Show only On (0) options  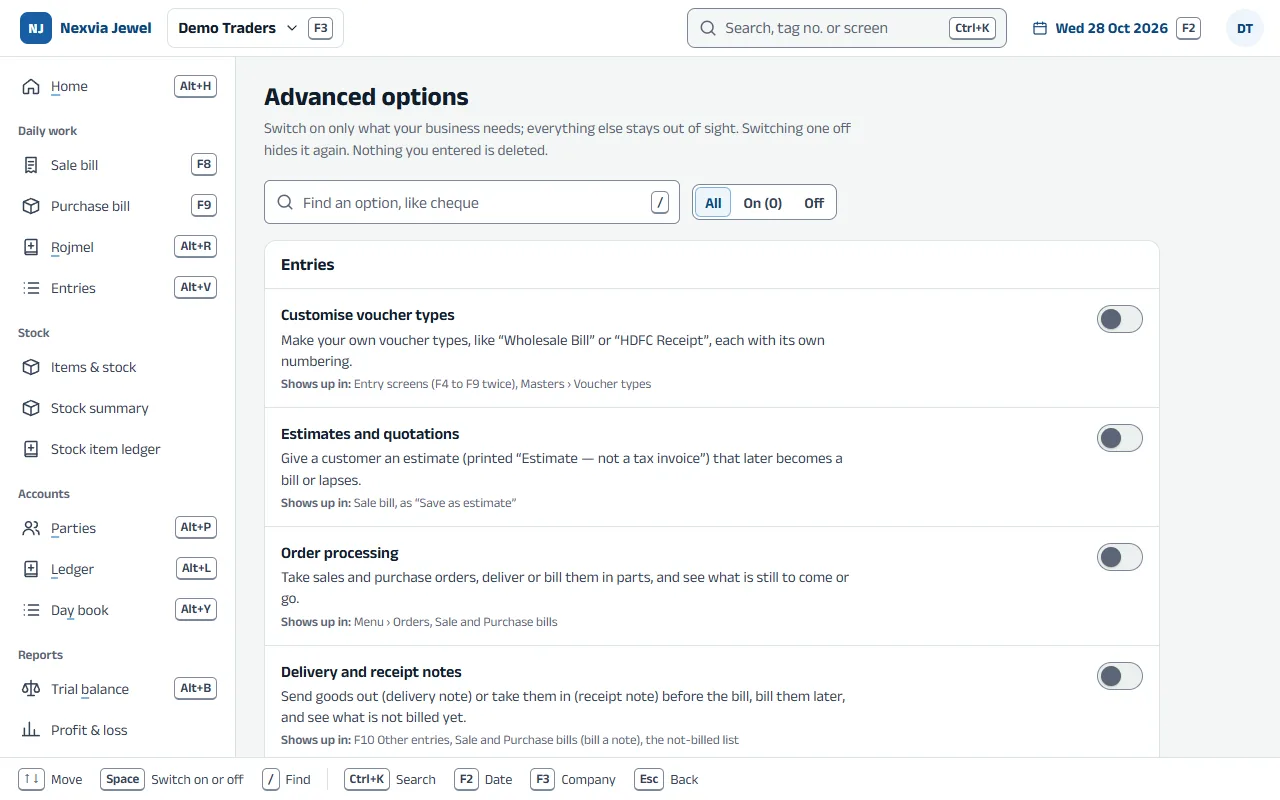(x=763, y=203)
